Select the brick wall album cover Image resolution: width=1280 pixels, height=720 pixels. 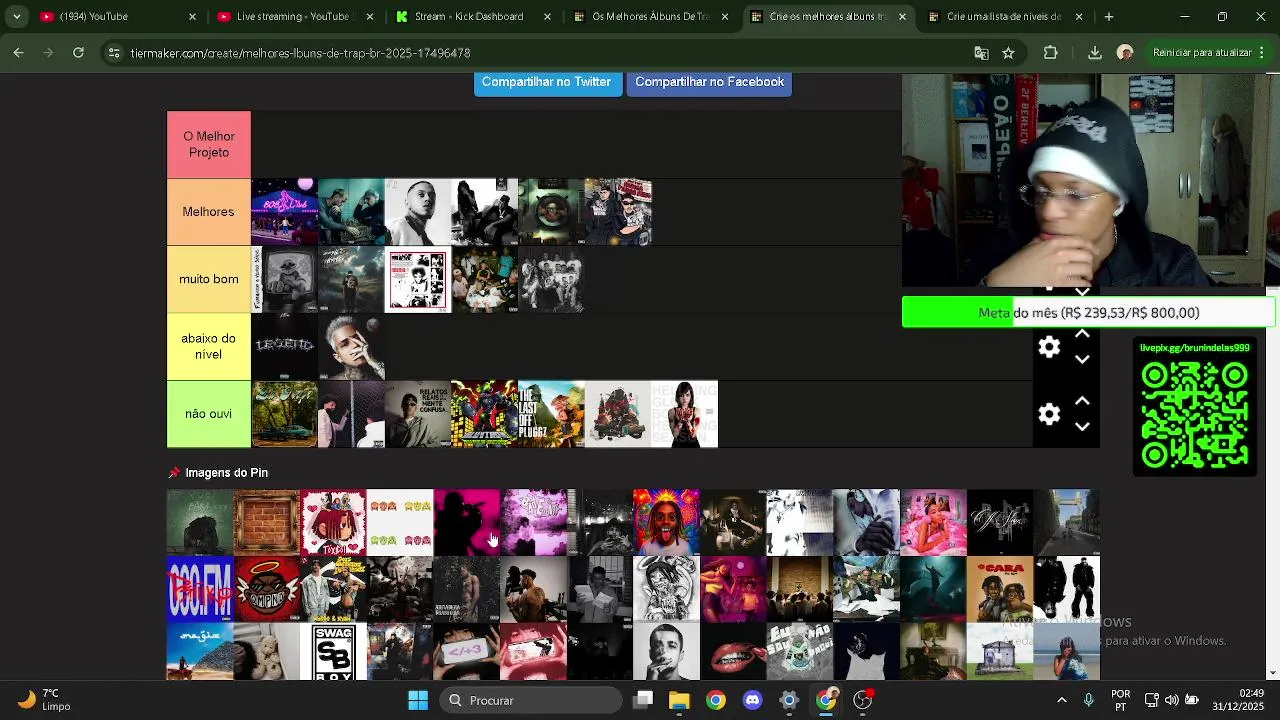(x=267, y=522)
